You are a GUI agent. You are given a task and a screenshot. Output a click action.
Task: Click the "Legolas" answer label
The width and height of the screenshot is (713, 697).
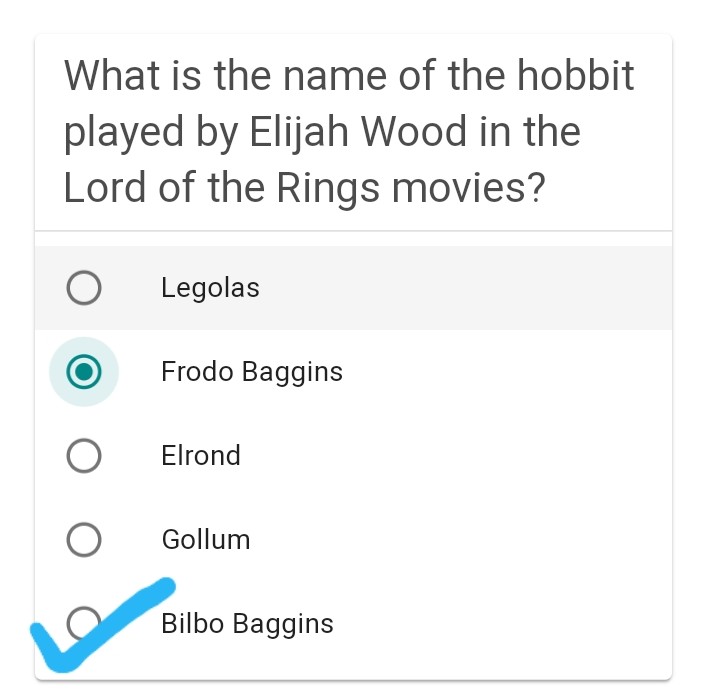coord(210,288)
